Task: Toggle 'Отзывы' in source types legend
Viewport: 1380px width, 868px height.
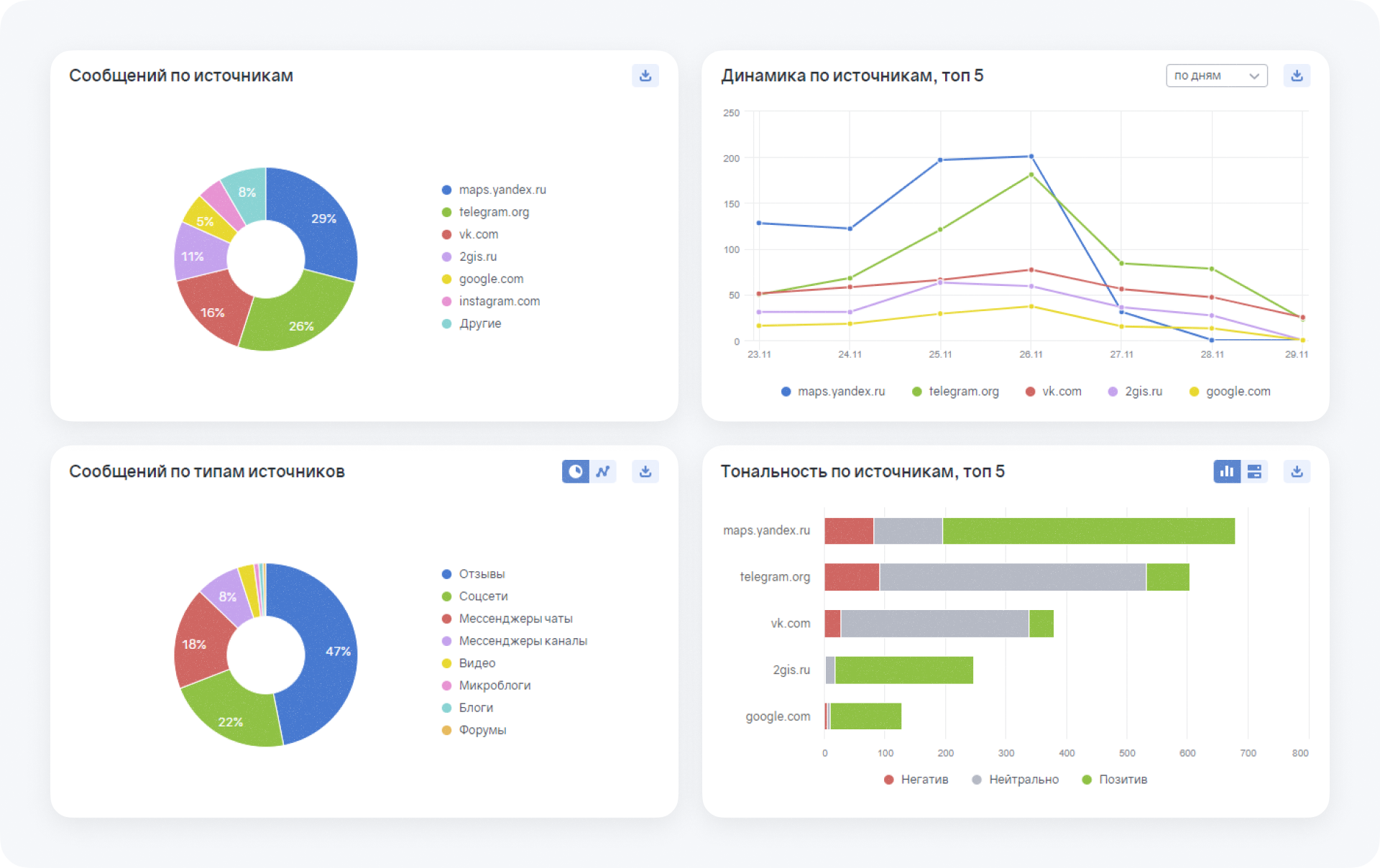Action: click(x=473, y=574)
